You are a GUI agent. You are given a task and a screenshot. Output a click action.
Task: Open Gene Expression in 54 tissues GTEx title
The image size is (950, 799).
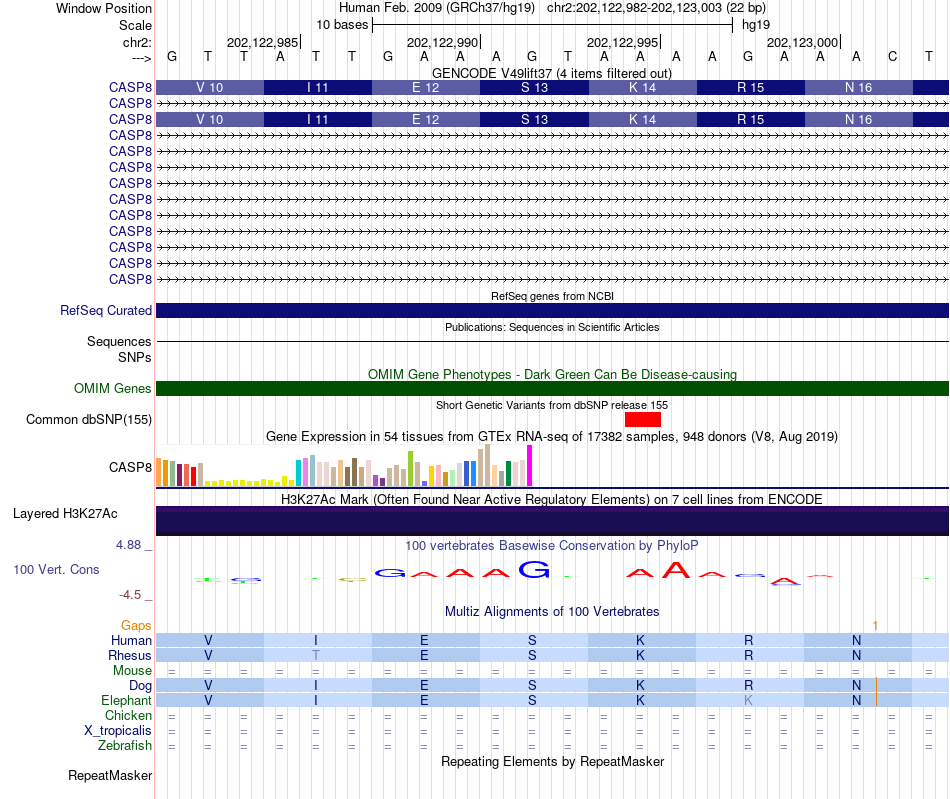click(x=551, y=437)
